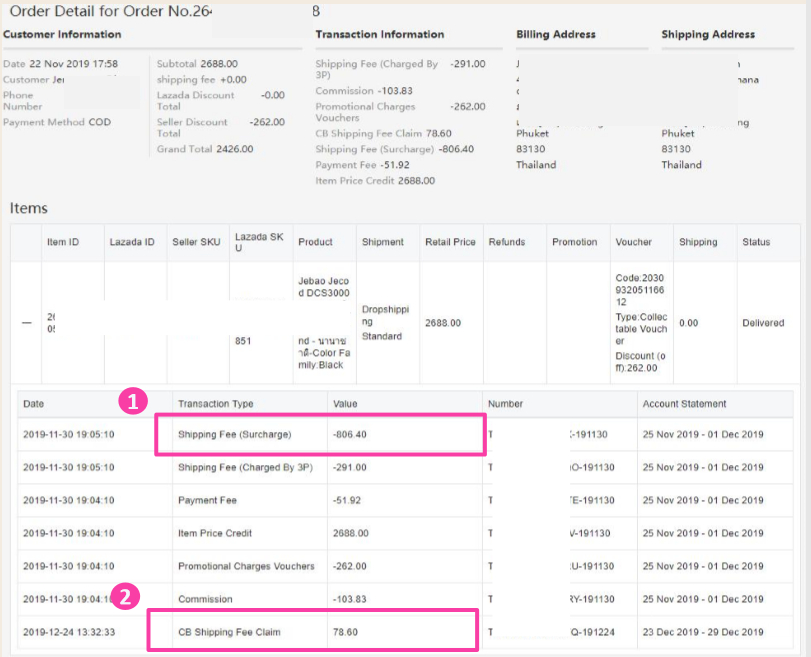The height and width of the screenshot is (657, 811).
Task: Select the Item Price Credit transaction cell
Action: [215, 533]
